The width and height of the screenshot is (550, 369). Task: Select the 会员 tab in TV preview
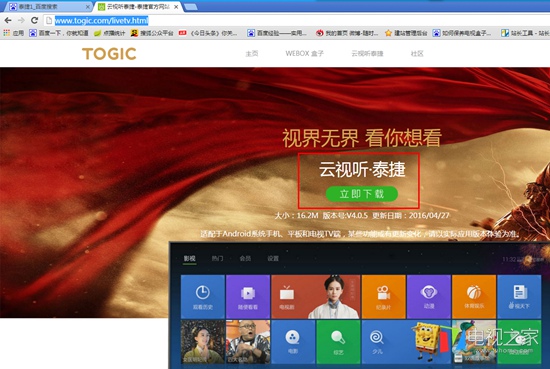[245, 259]
